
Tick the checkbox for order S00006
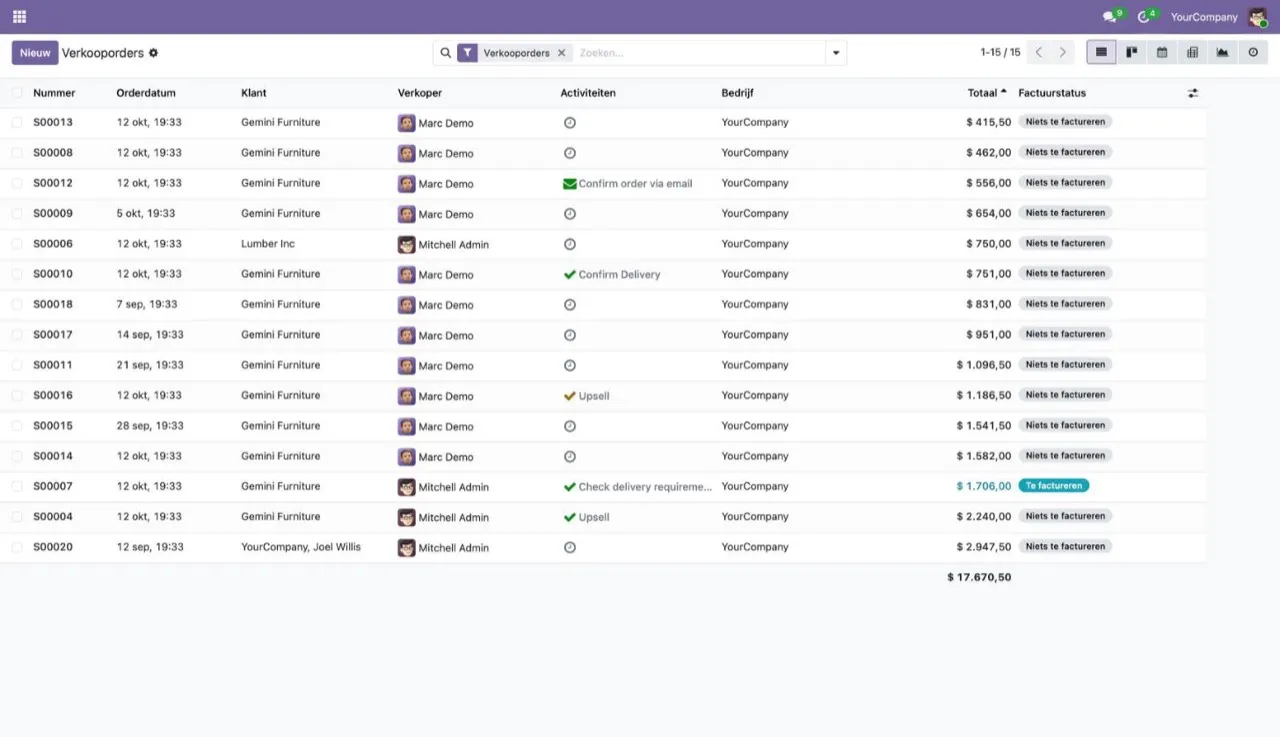tap(17, 244)
